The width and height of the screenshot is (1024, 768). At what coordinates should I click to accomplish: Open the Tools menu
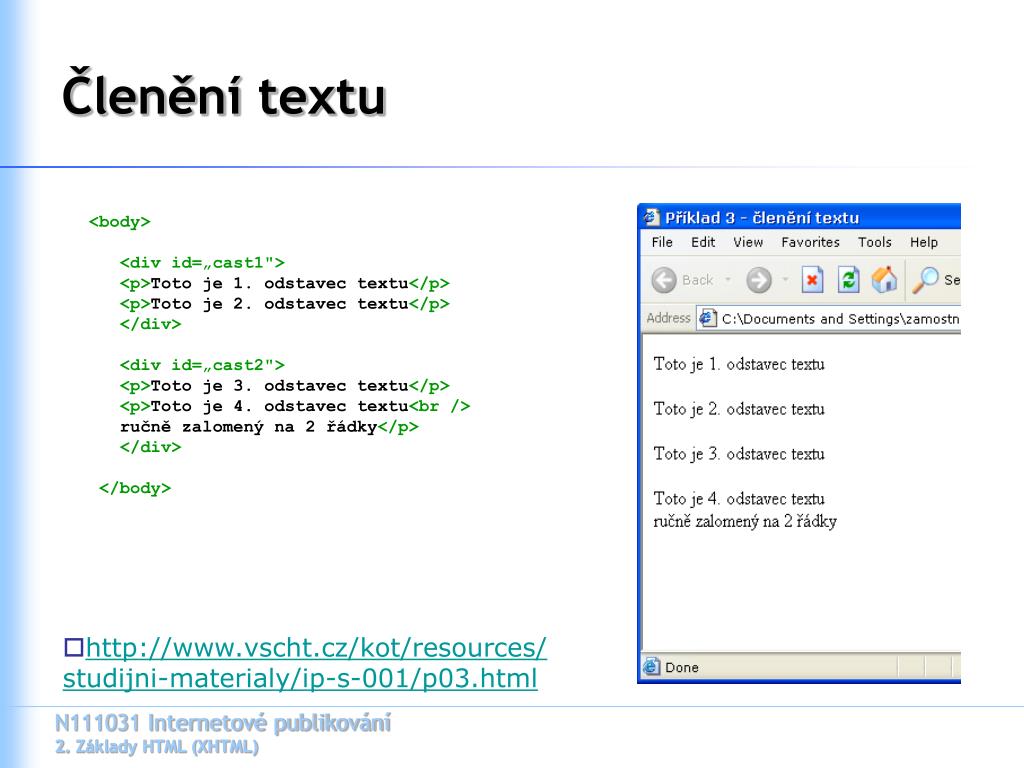point(874,242)
